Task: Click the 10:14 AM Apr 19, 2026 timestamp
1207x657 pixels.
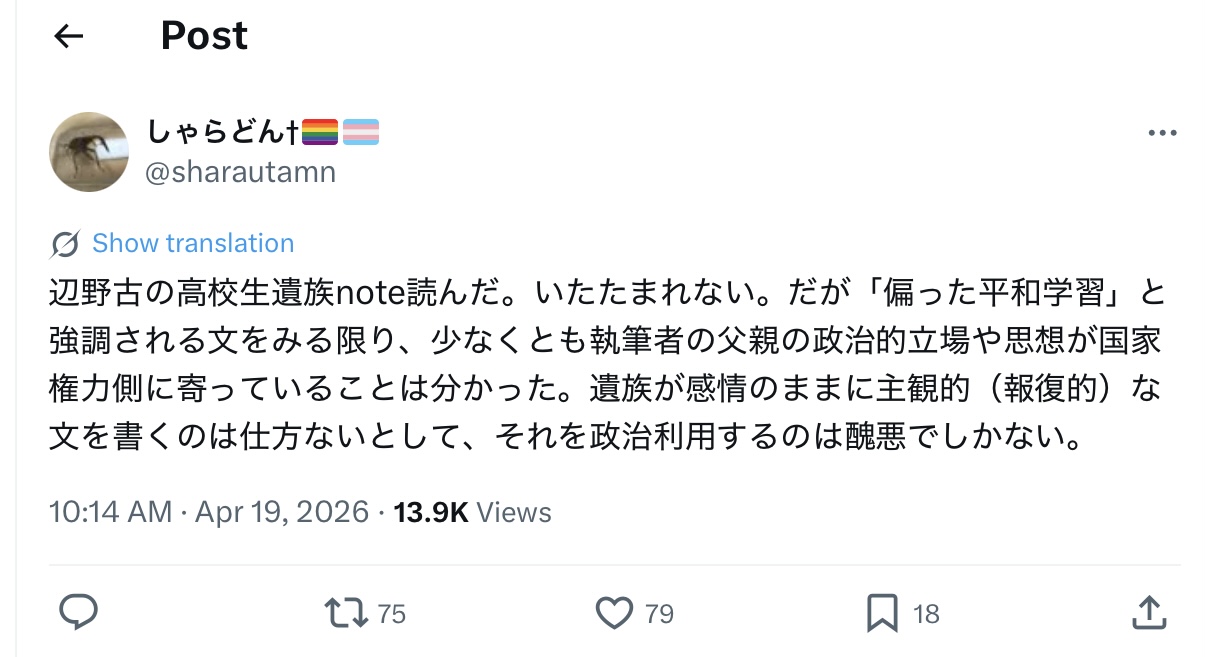Action: 209,513
